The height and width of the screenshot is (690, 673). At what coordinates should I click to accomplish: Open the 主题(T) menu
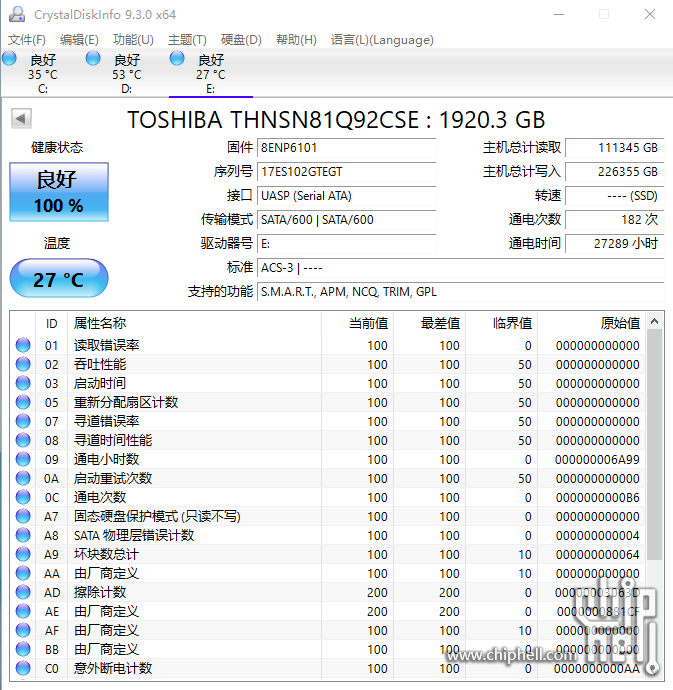(x=188, y=40)
